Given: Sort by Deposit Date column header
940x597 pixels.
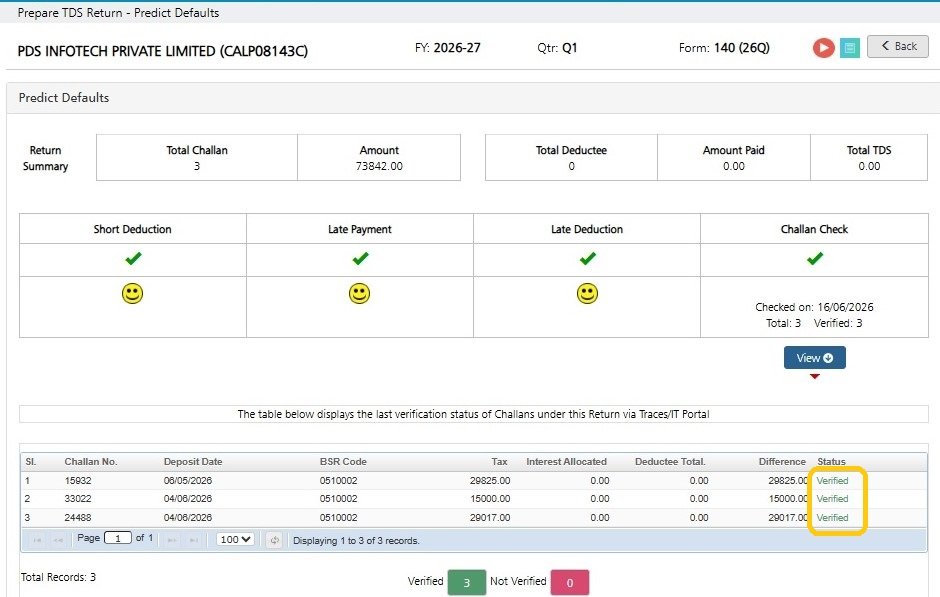Looking at the screenshot, I should pyautogui.click(x=193, y=462).
